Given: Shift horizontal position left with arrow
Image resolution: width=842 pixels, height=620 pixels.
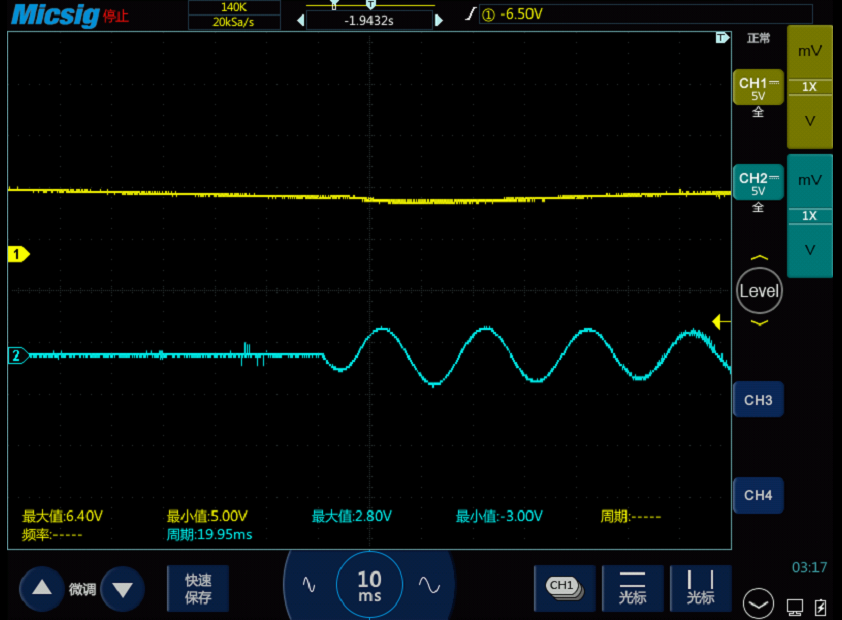Looking at the screenshot, I should pos(301,20).
